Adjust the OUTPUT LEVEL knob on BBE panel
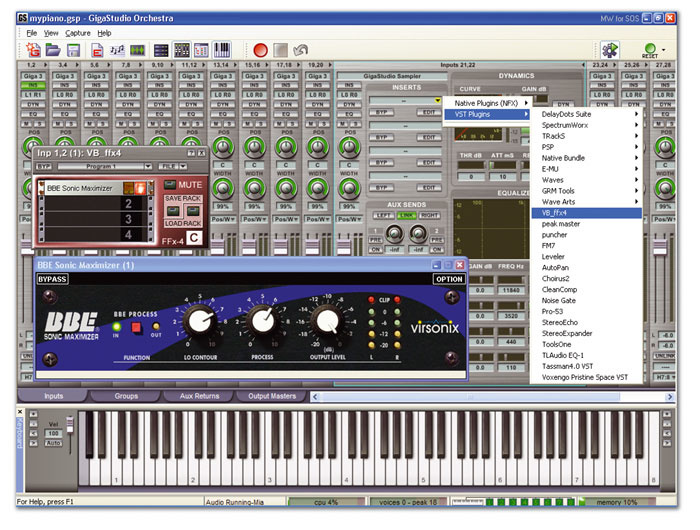The width and height of the screenshot is (700, 530). tap(327, 321)
